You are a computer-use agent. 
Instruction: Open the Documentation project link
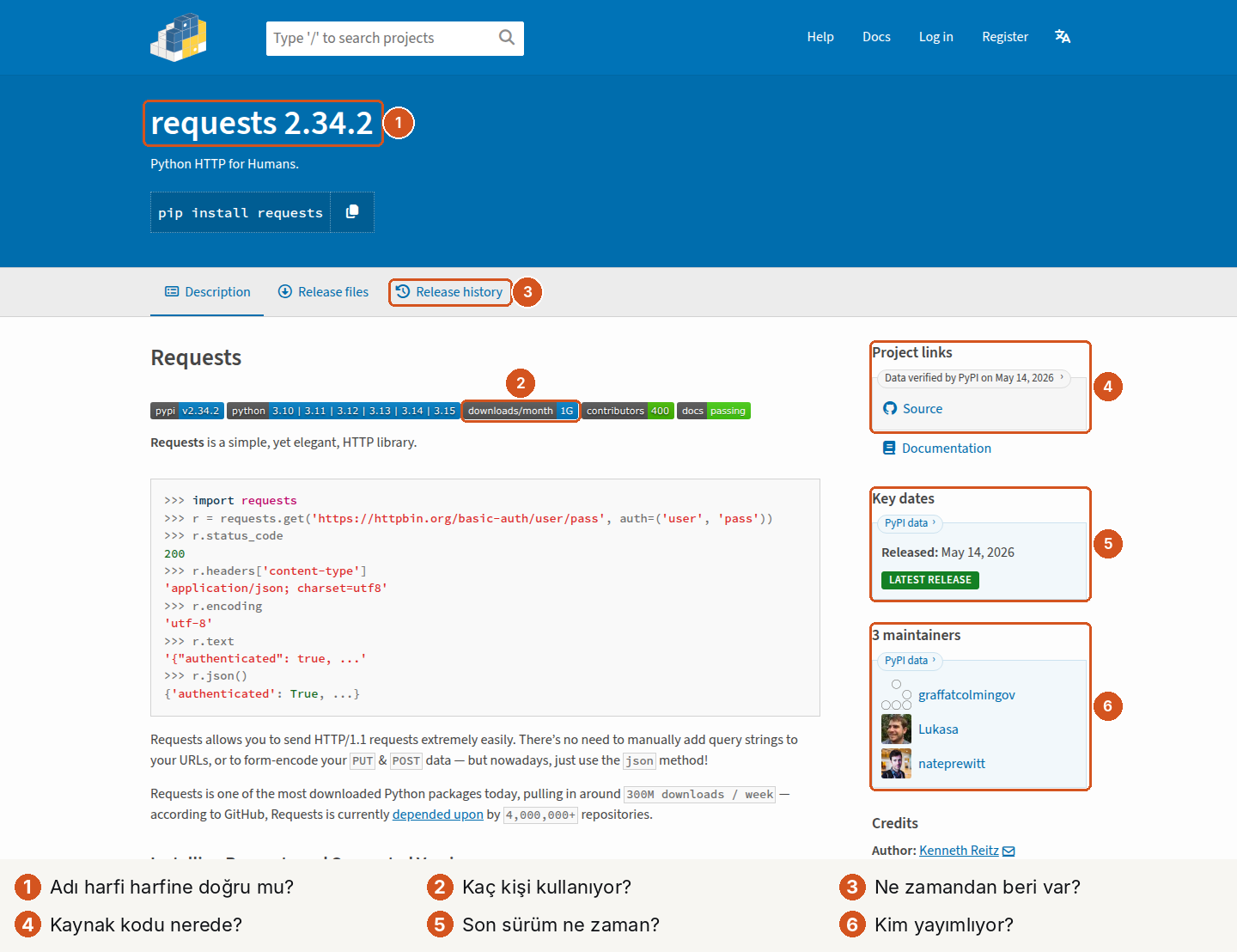[x=936, y=449]
